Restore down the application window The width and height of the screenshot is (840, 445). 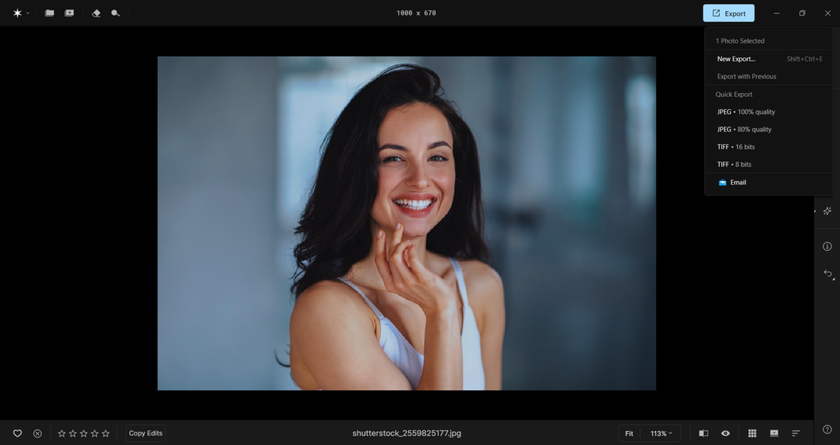pyautogui.click(x=802, y=13)
